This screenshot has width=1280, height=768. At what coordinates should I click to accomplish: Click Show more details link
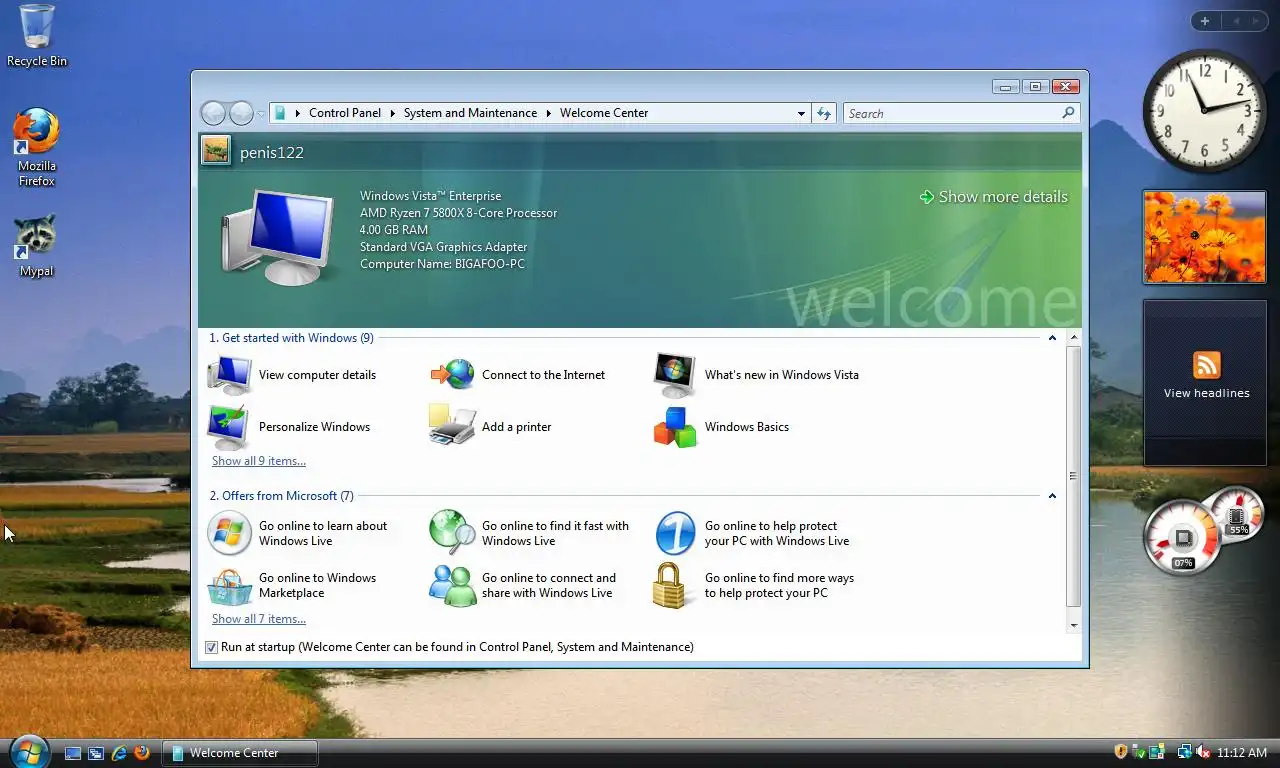[993, 197]
